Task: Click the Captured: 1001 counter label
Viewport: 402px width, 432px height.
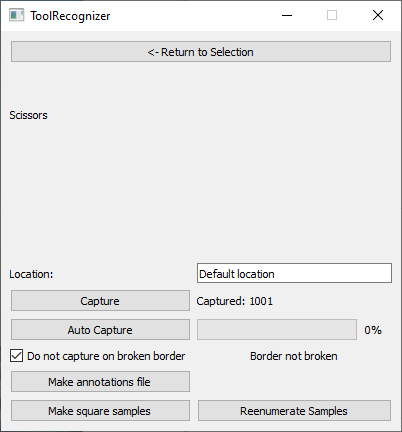Action: 235,301
